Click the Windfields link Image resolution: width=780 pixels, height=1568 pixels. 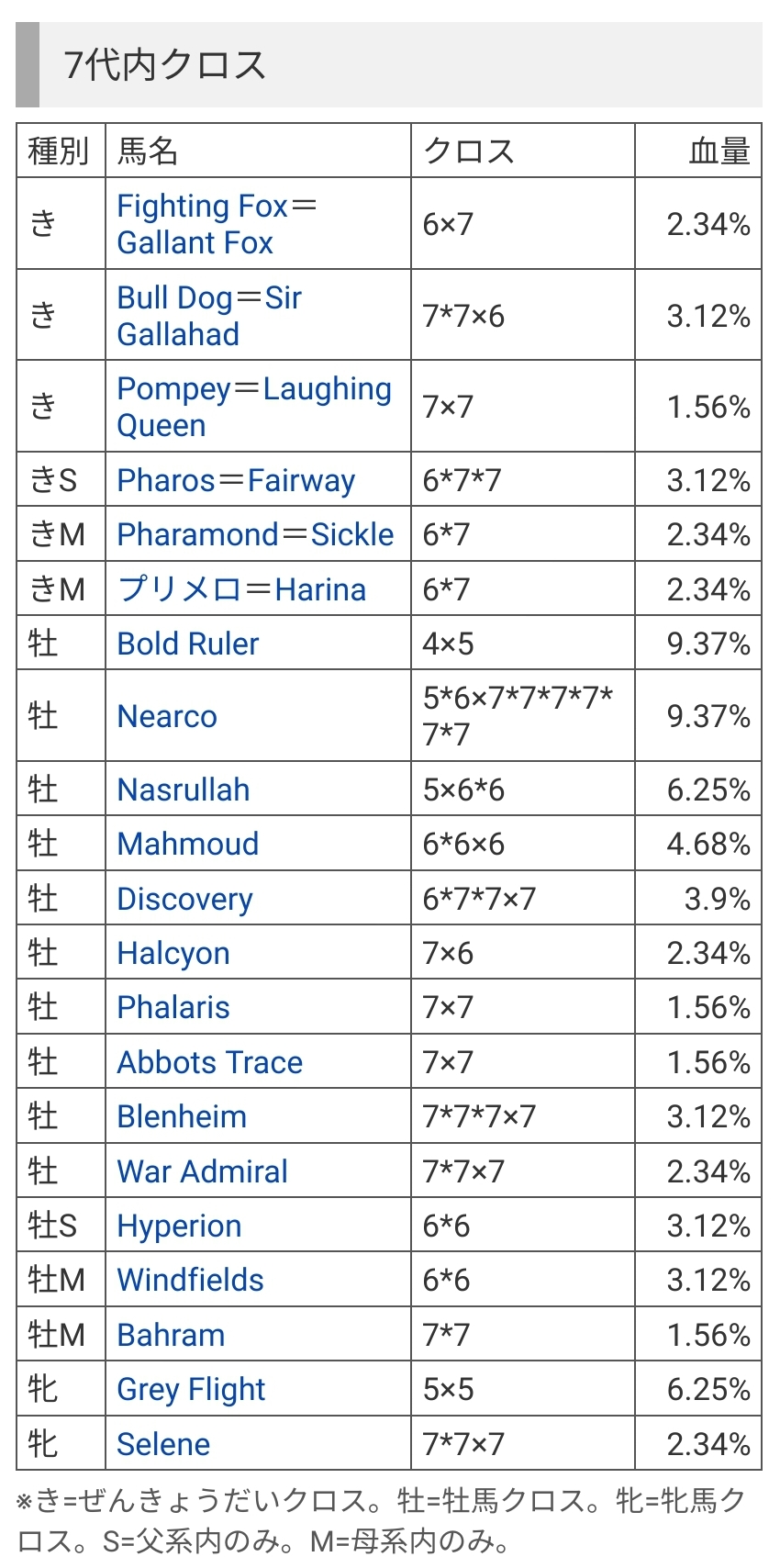point(190,1280)
